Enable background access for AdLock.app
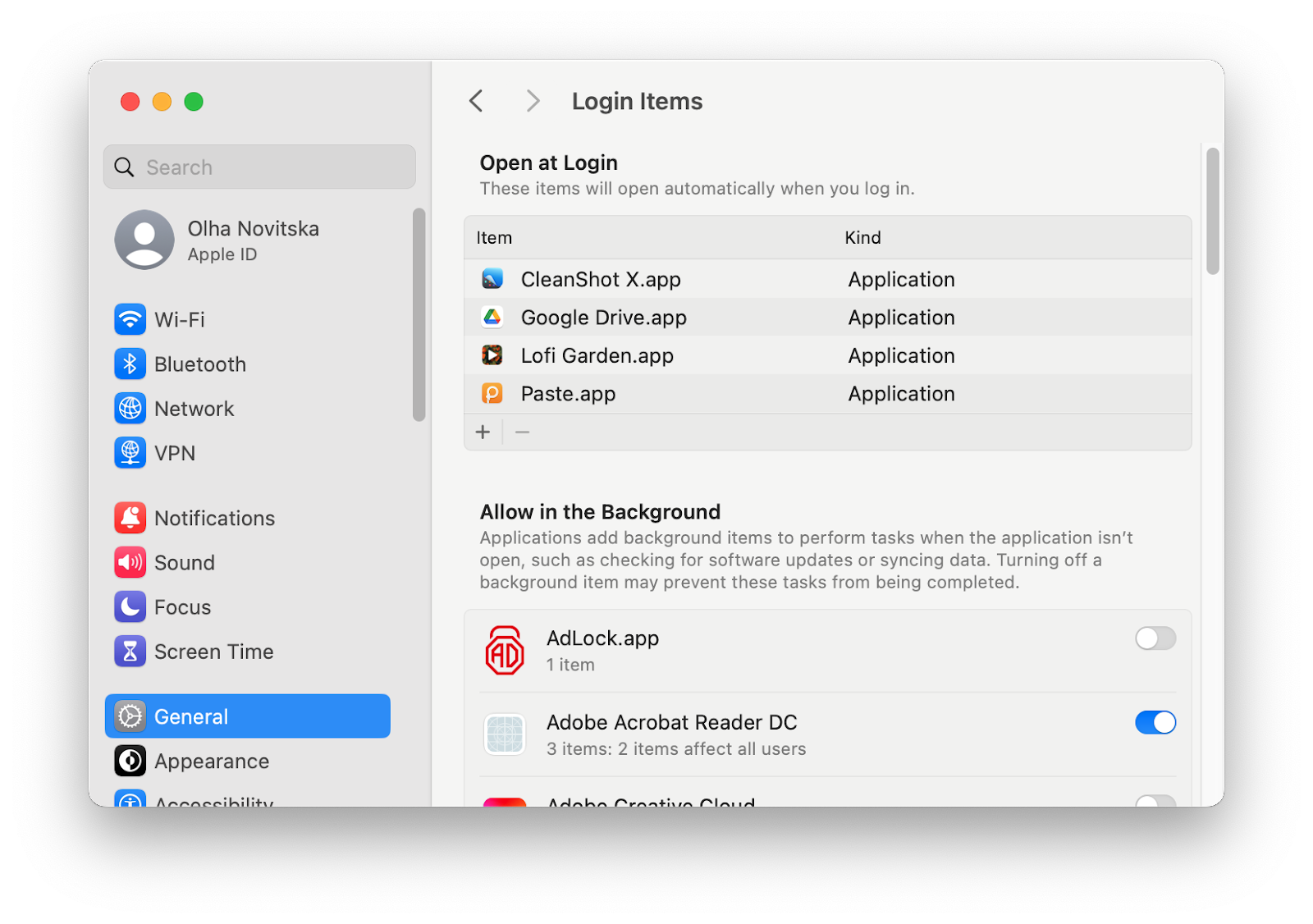Image resolution: width=1313 pixels, height=924 pixels. [x=1155, y=638]
